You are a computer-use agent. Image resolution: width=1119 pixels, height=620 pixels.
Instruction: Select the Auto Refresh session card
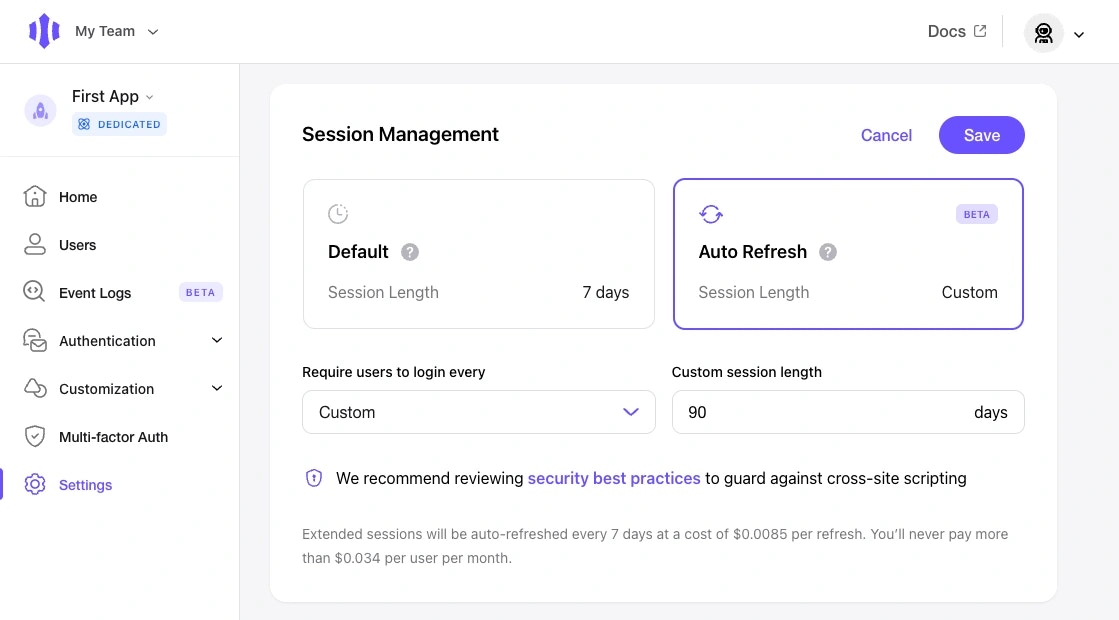click(848, 254)
